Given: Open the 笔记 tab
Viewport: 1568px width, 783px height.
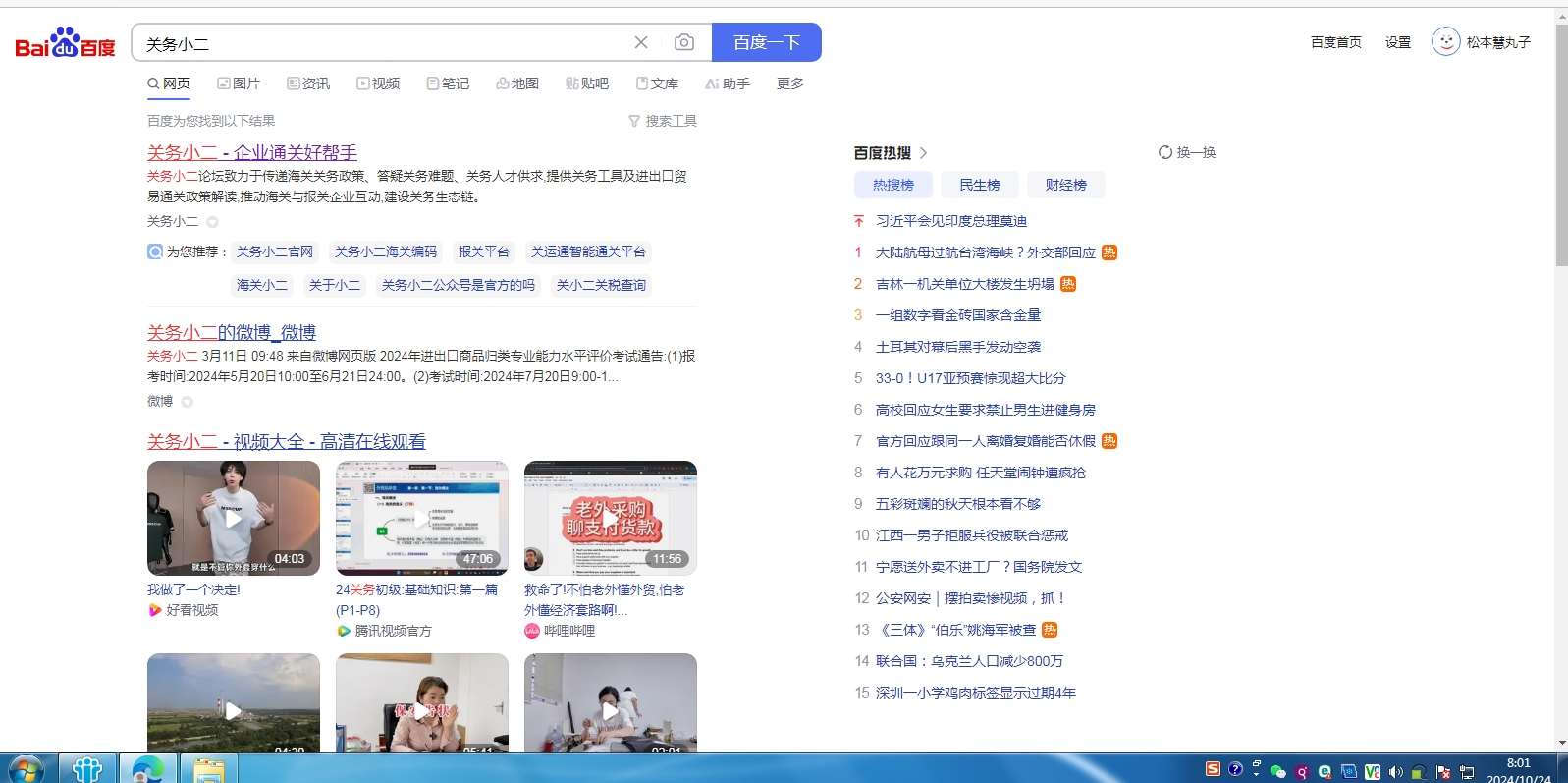Looking at the screenshot, I should (x=448, y=84).
